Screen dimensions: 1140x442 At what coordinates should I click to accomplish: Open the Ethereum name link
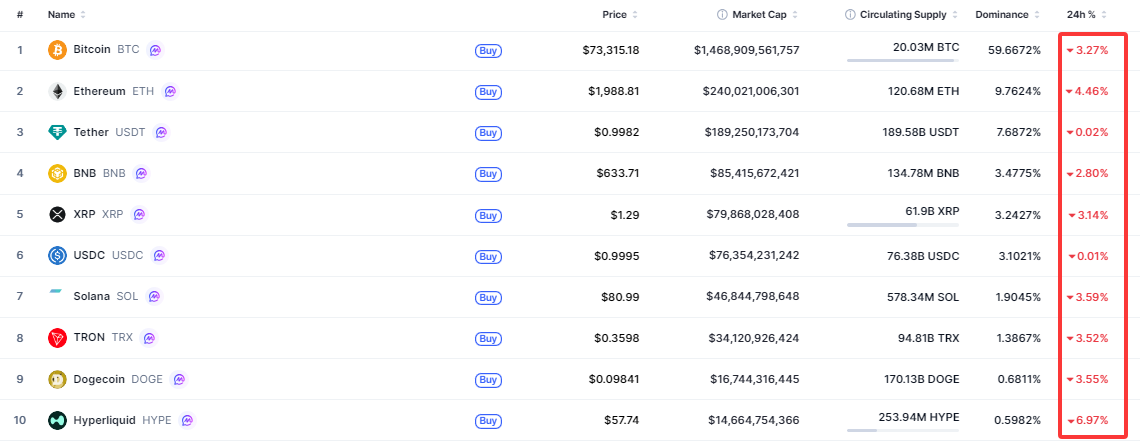[x=100, y=91]
